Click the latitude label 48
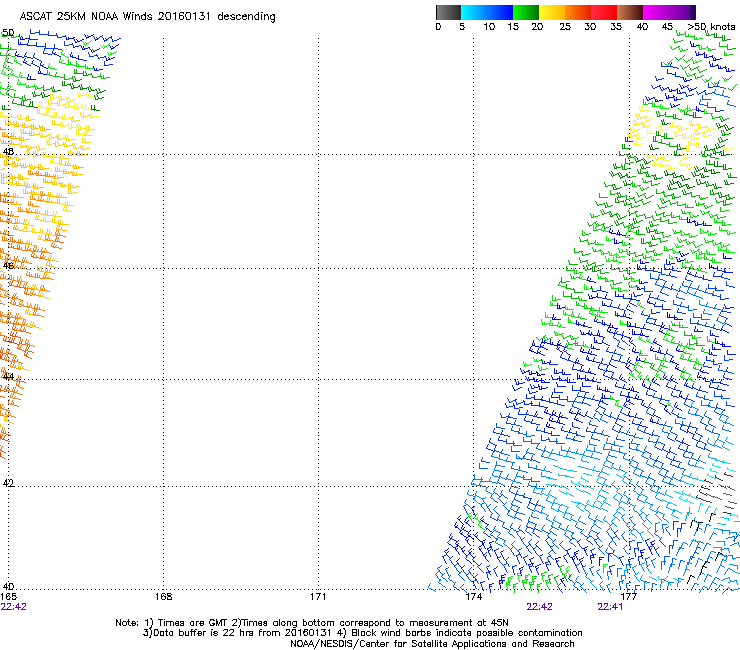The height and width of the screenshot is (650, 740). point(8,152)
